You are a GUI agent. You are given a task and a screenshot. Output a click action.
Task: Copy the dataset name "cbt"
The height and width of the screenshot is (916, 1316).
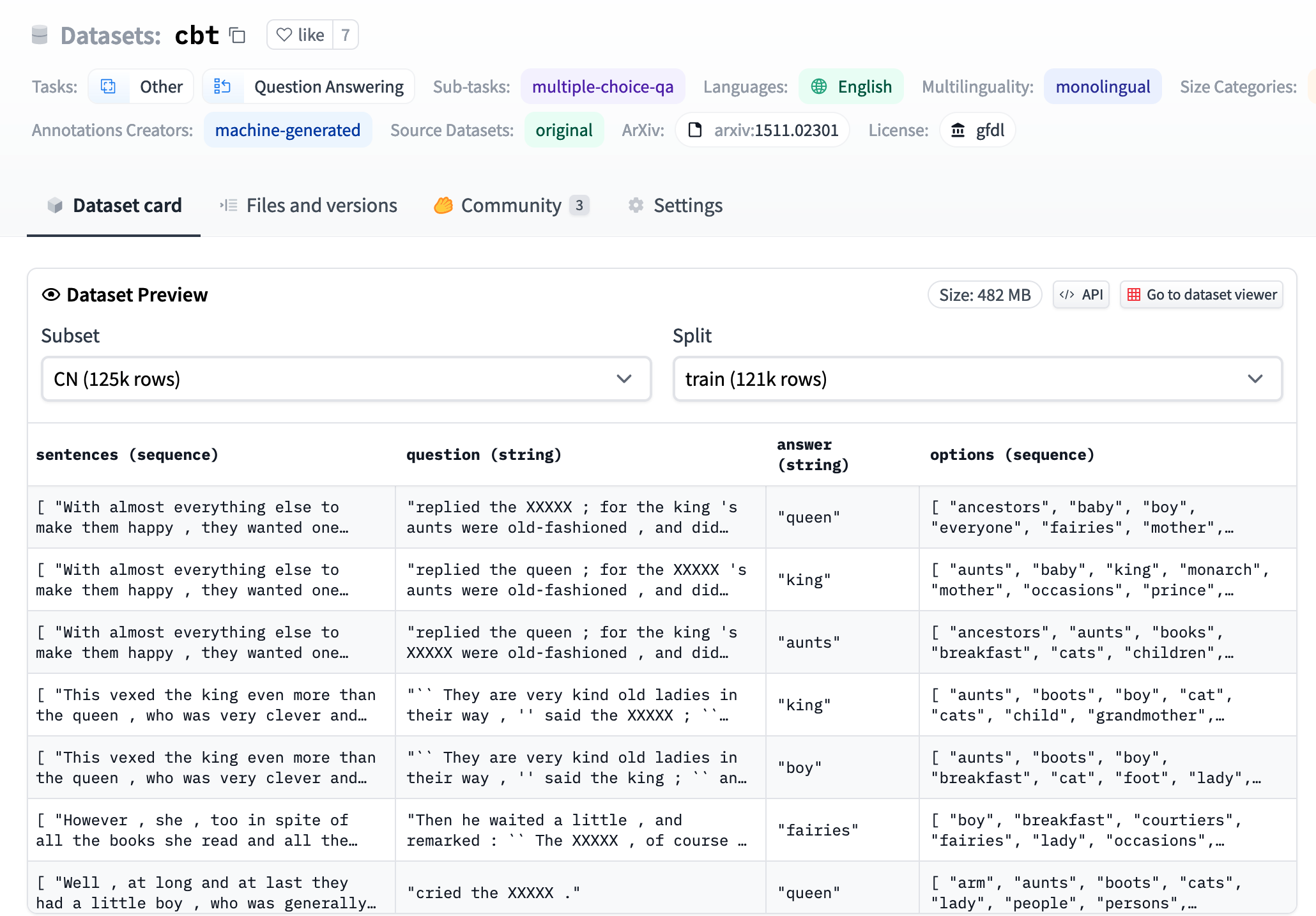pos(237,36)
